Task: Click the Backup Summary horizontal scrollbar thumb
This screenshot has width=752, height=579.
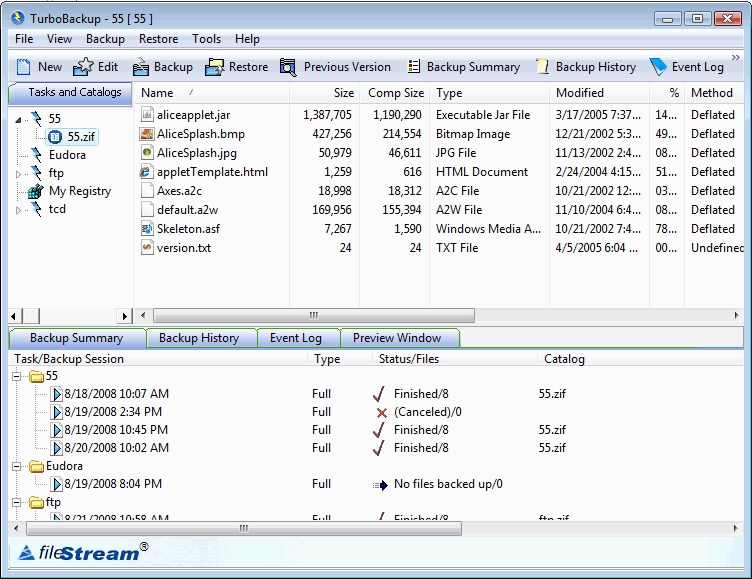Action: tap(244, 529)
